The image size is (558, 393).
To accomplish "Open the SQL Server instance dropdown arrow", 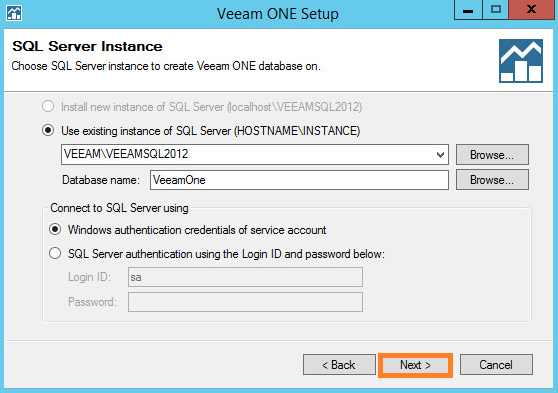I will click(x=440, y=154).
